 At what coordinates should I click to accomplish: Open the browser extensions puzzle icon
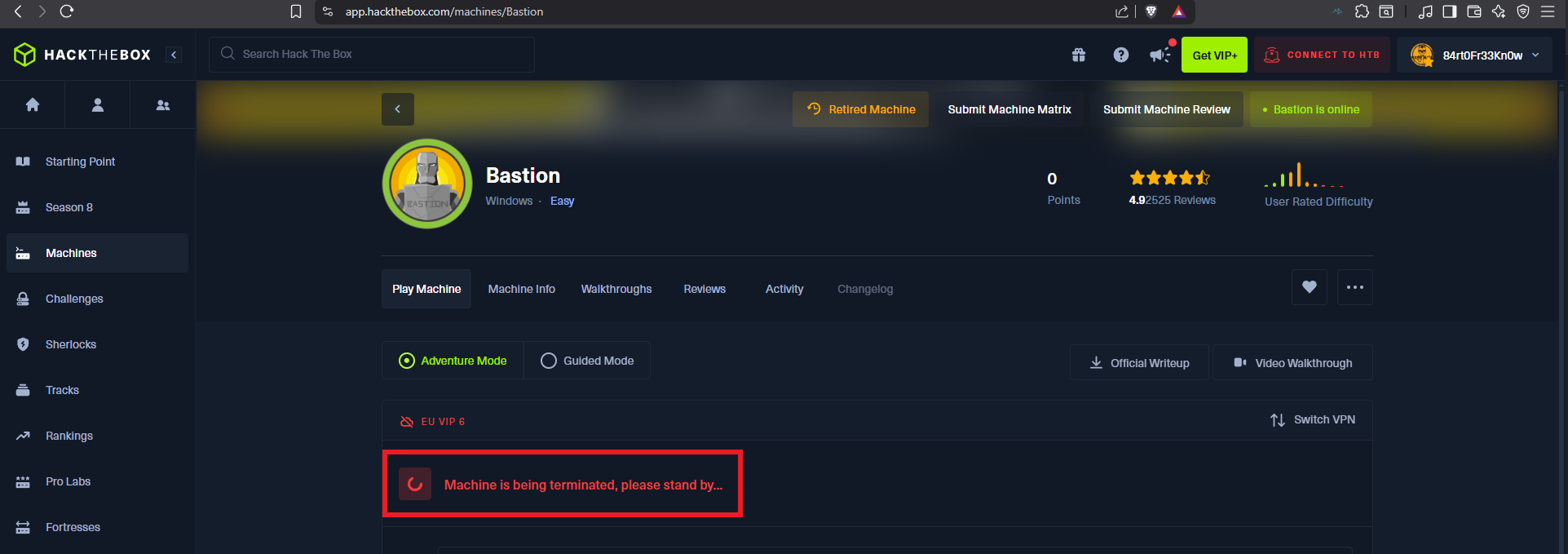point(1362,11)
